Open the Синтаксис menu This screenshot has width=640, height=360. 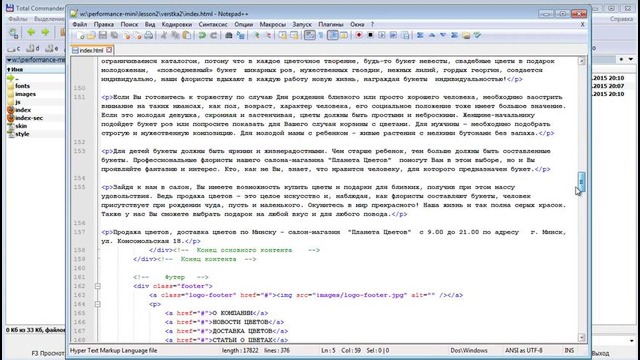pos(213,24)
